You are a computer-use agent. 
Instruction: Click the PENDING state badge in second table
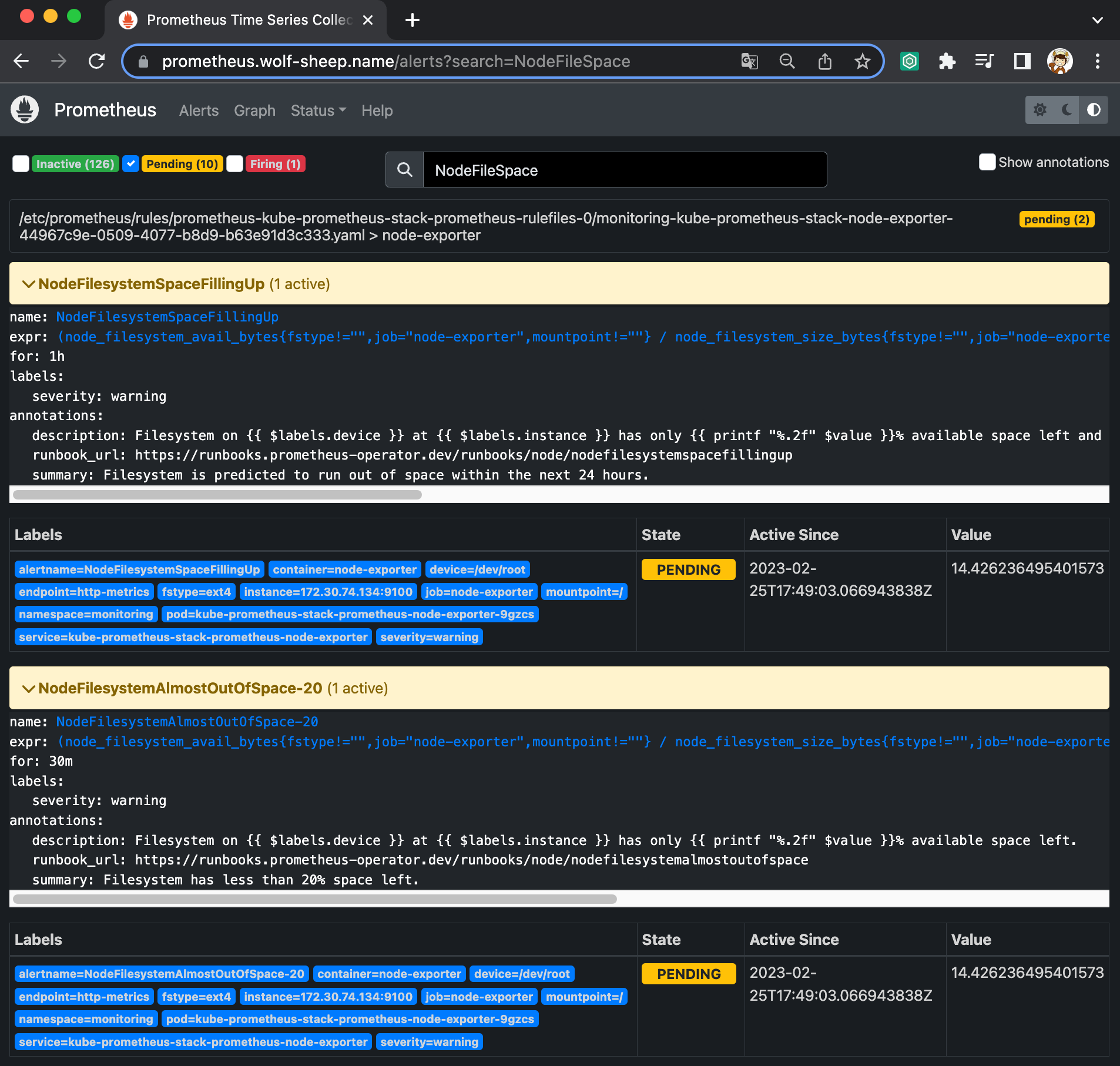pos(688,974)
